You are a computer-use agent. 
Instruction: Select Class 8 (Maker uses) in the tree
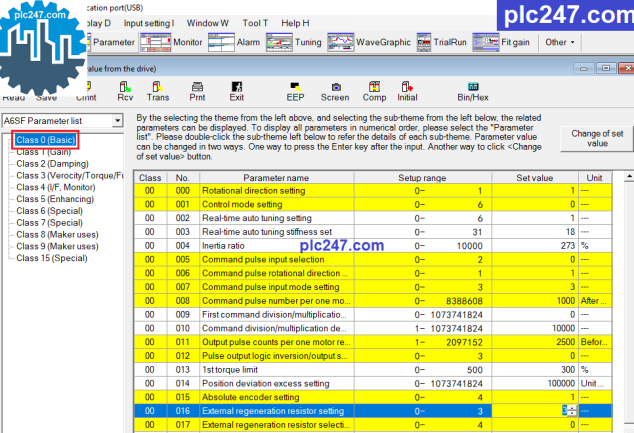click(x=57, y=234)
